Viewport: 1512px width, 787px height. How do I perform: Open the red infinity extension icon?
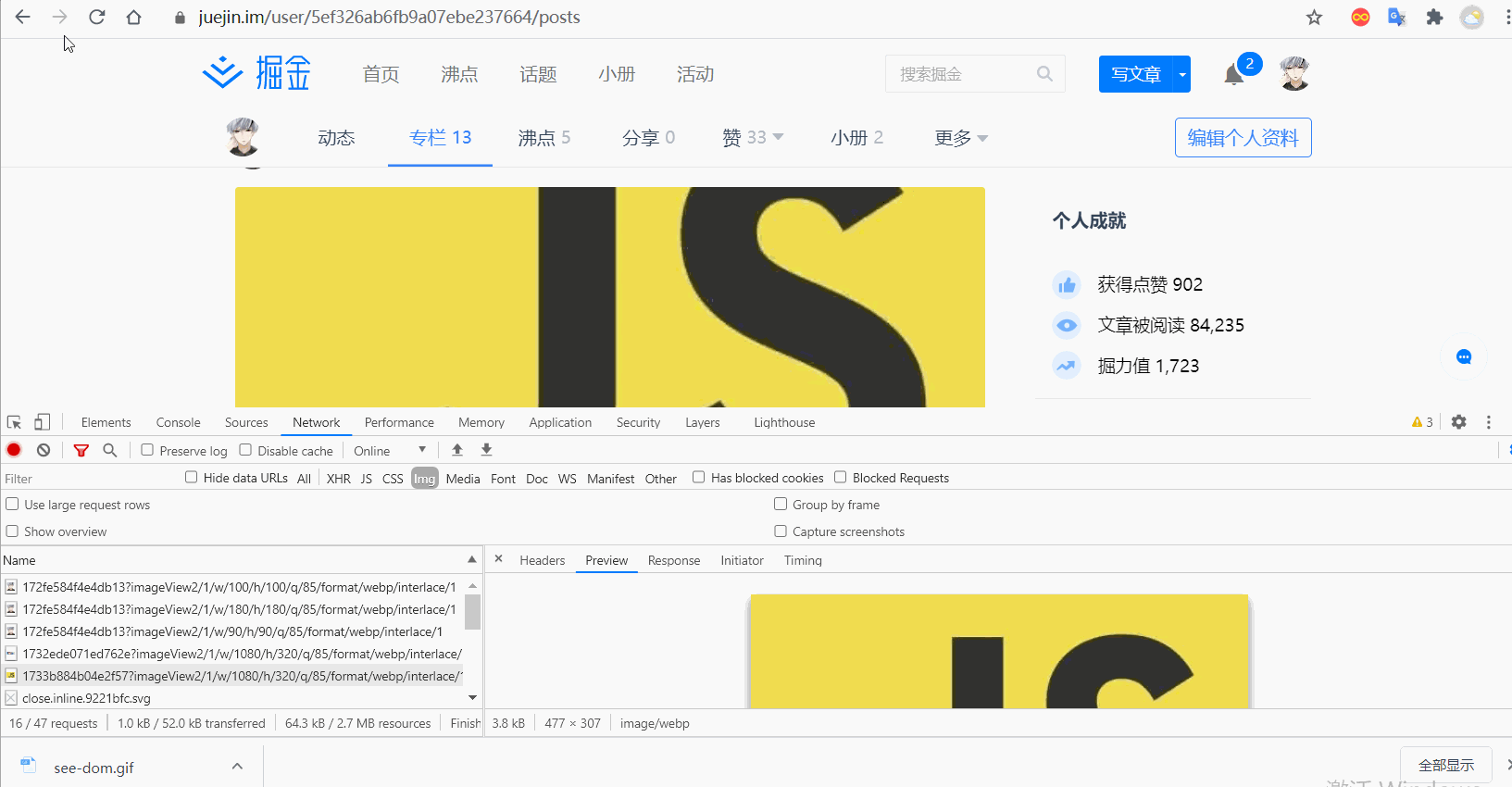click(x=1360, y=18)
